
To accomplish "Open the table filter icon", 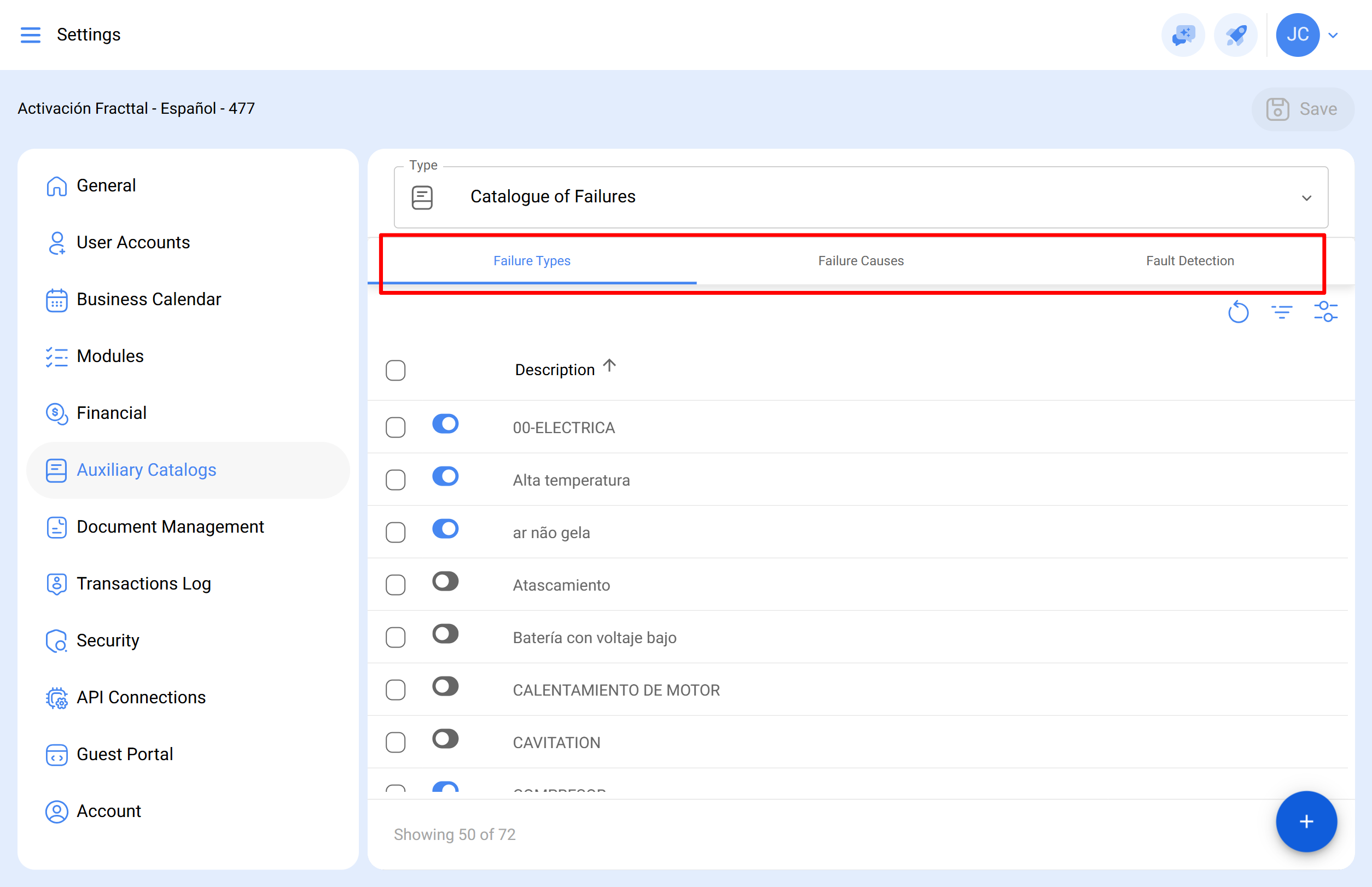I will 1282,312.
